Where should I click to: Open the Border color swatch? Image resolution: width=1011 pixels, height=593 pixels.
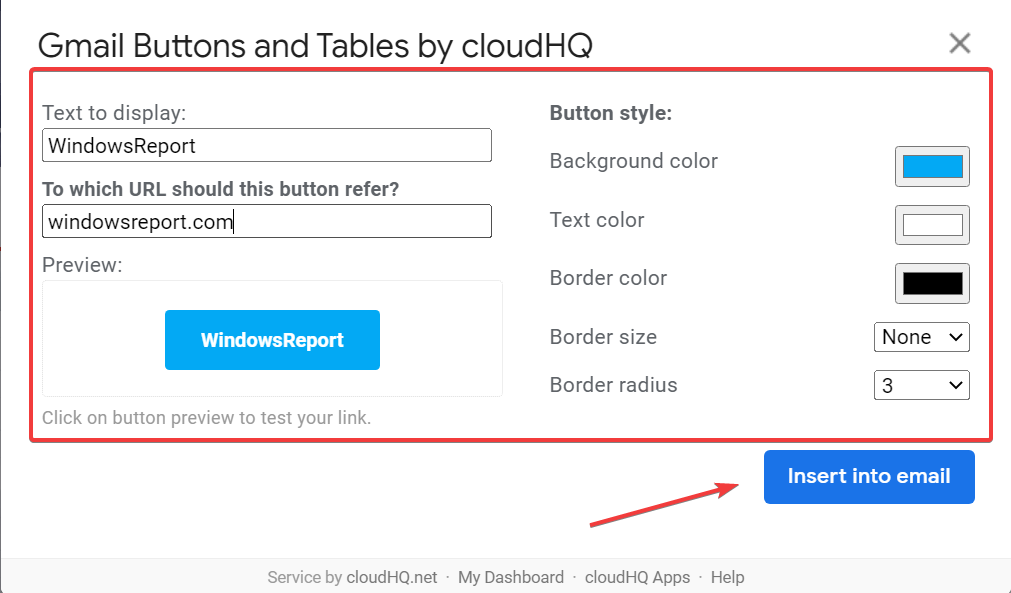click(x=932, y=284)
